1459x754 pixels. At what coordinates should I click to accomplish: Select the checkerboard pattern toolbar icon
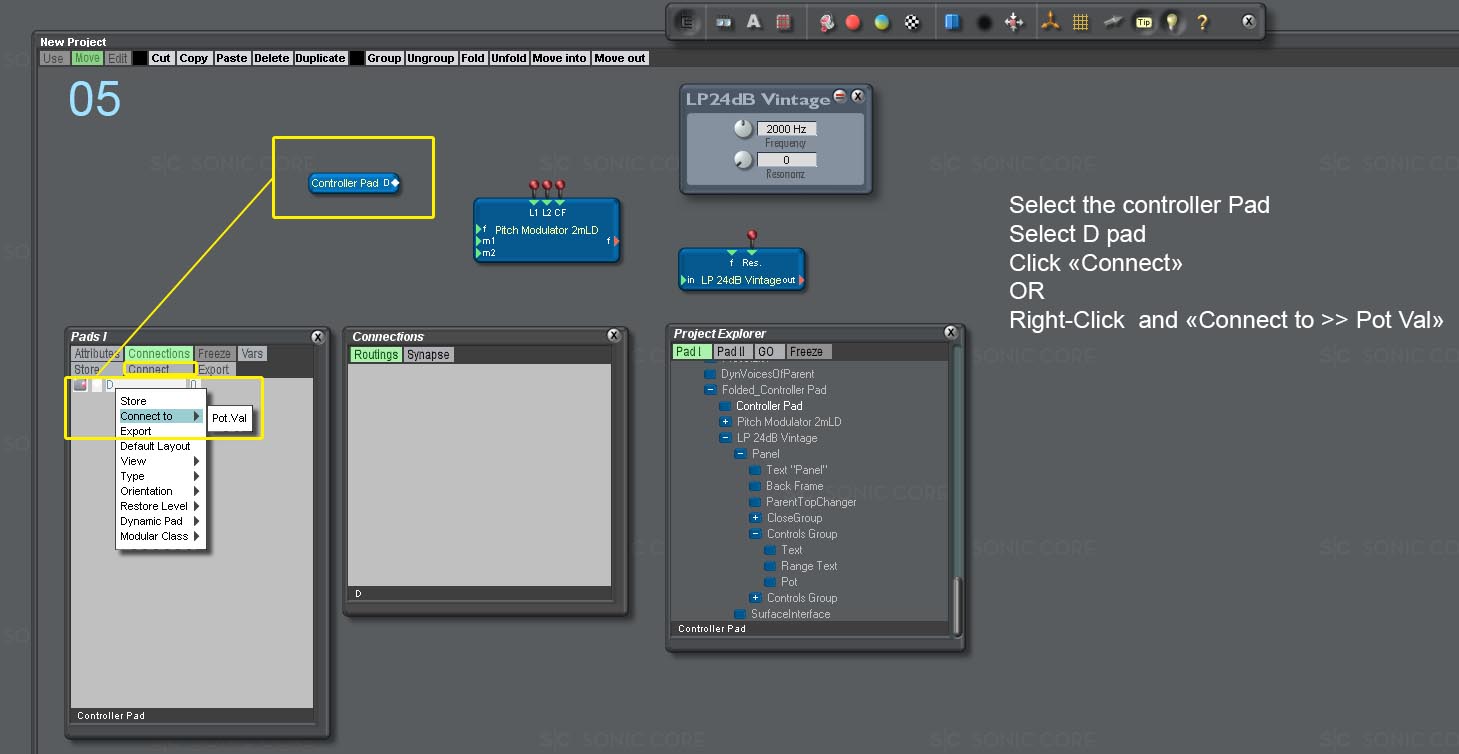point(910,21)
